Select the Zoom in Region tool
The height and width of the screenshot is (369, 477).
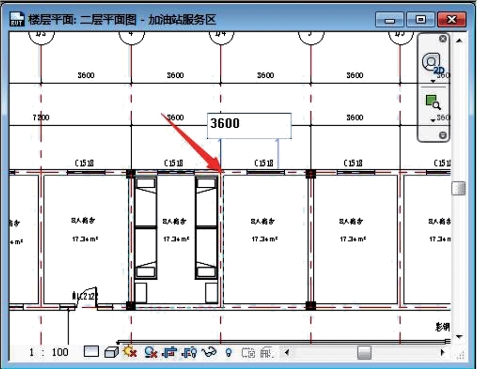coord(433,102)
